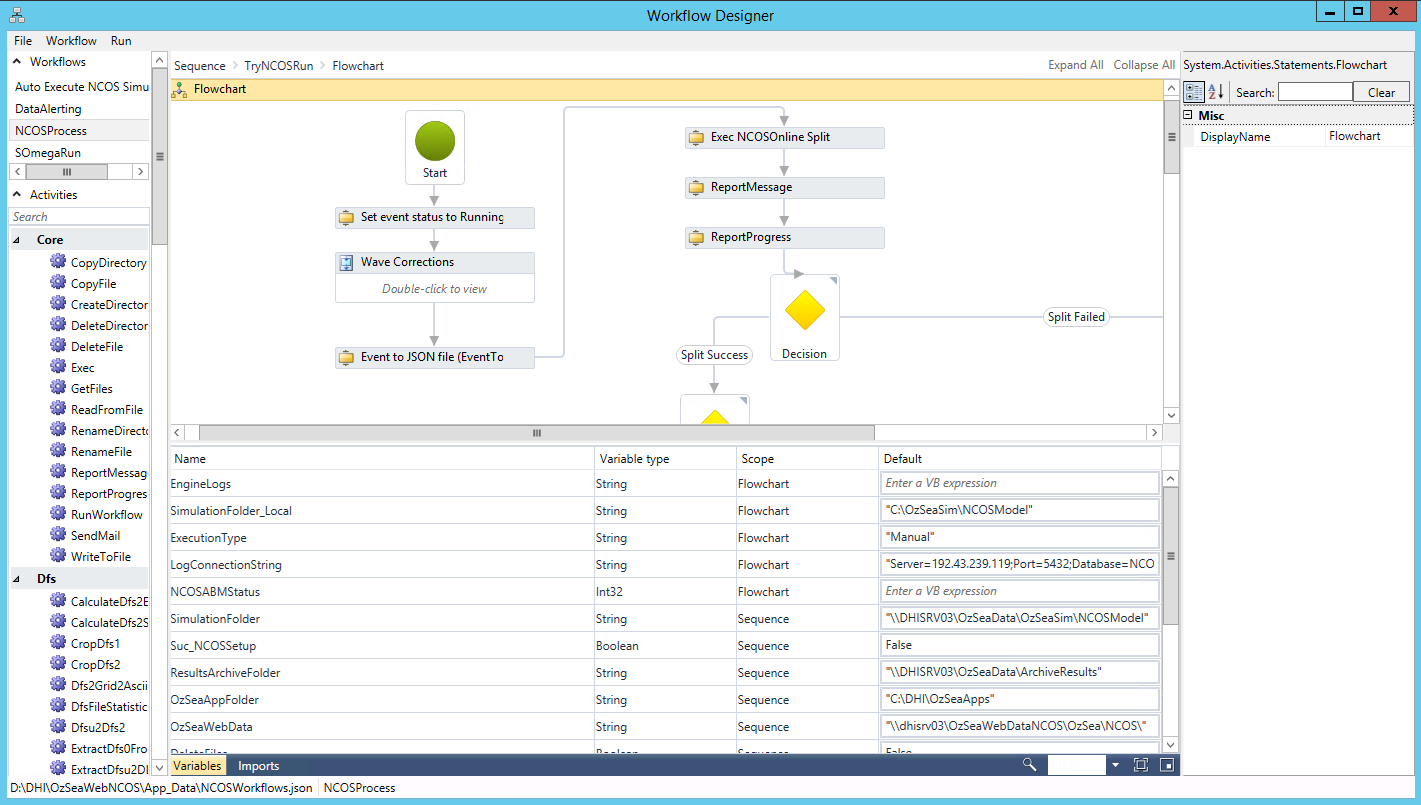Click the magnifier zoom icon in designer footer

coord(1029,765)
